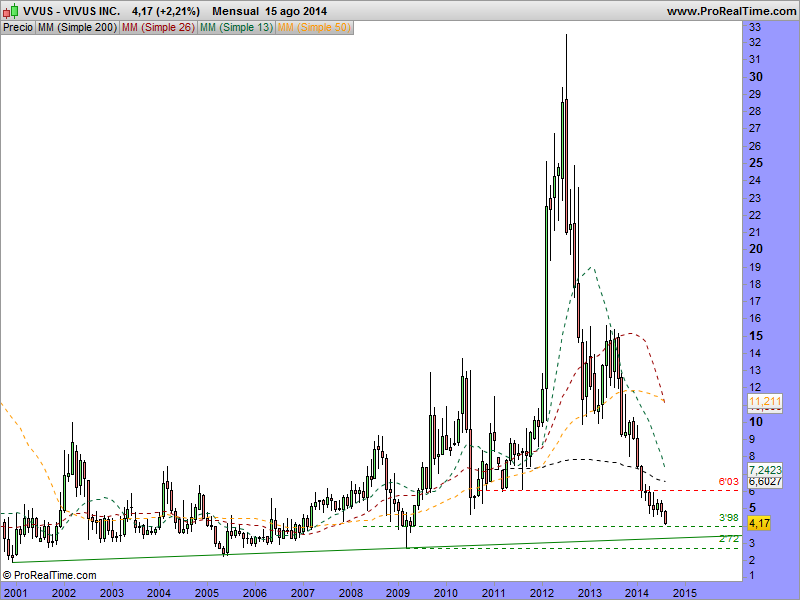This screenshot has width=800, height=600.
Task: Click the 10 mark on price axis
Action: [x=756, y=422]
